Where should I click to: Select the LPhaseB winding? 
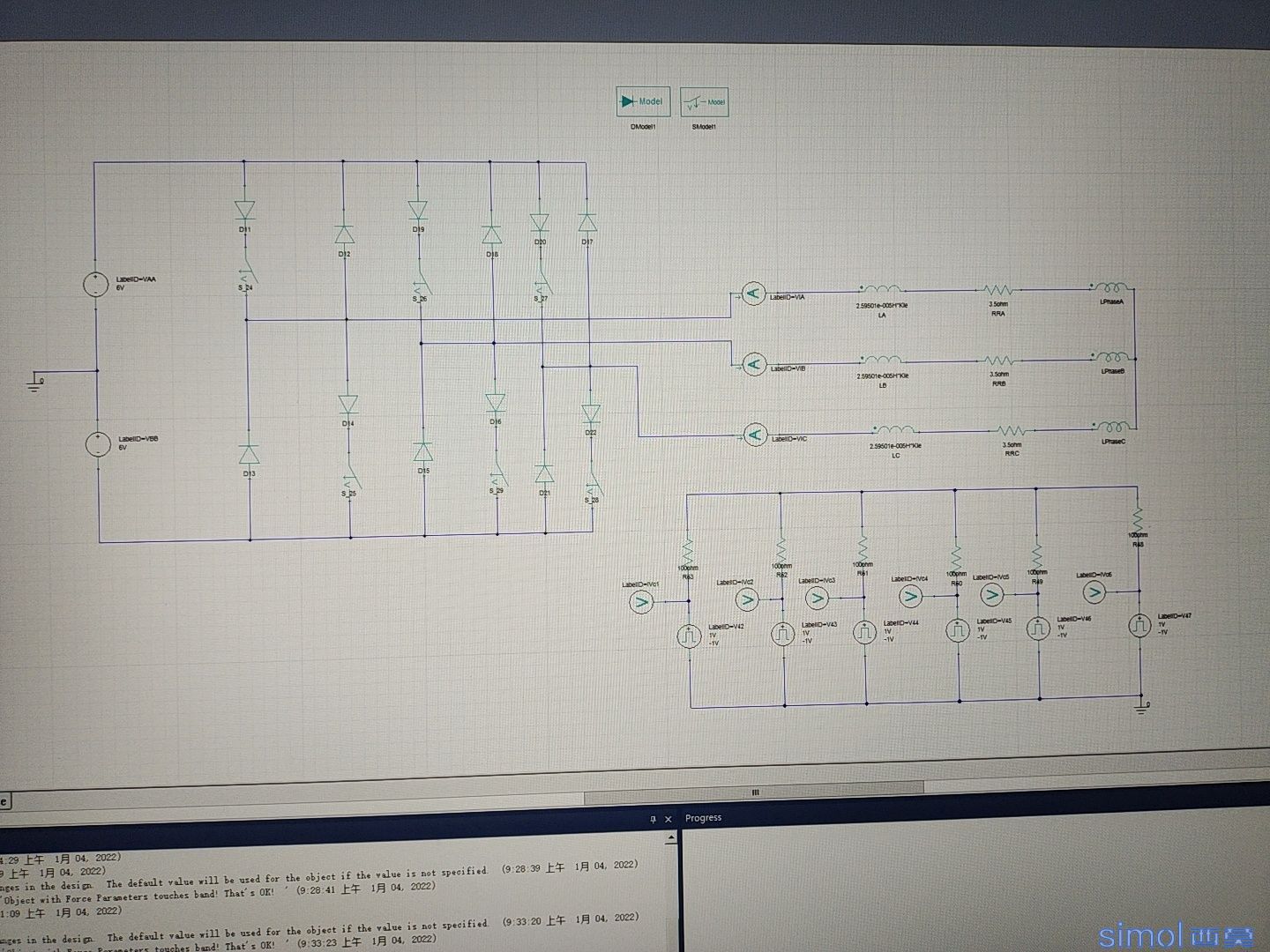(1112, 357)
